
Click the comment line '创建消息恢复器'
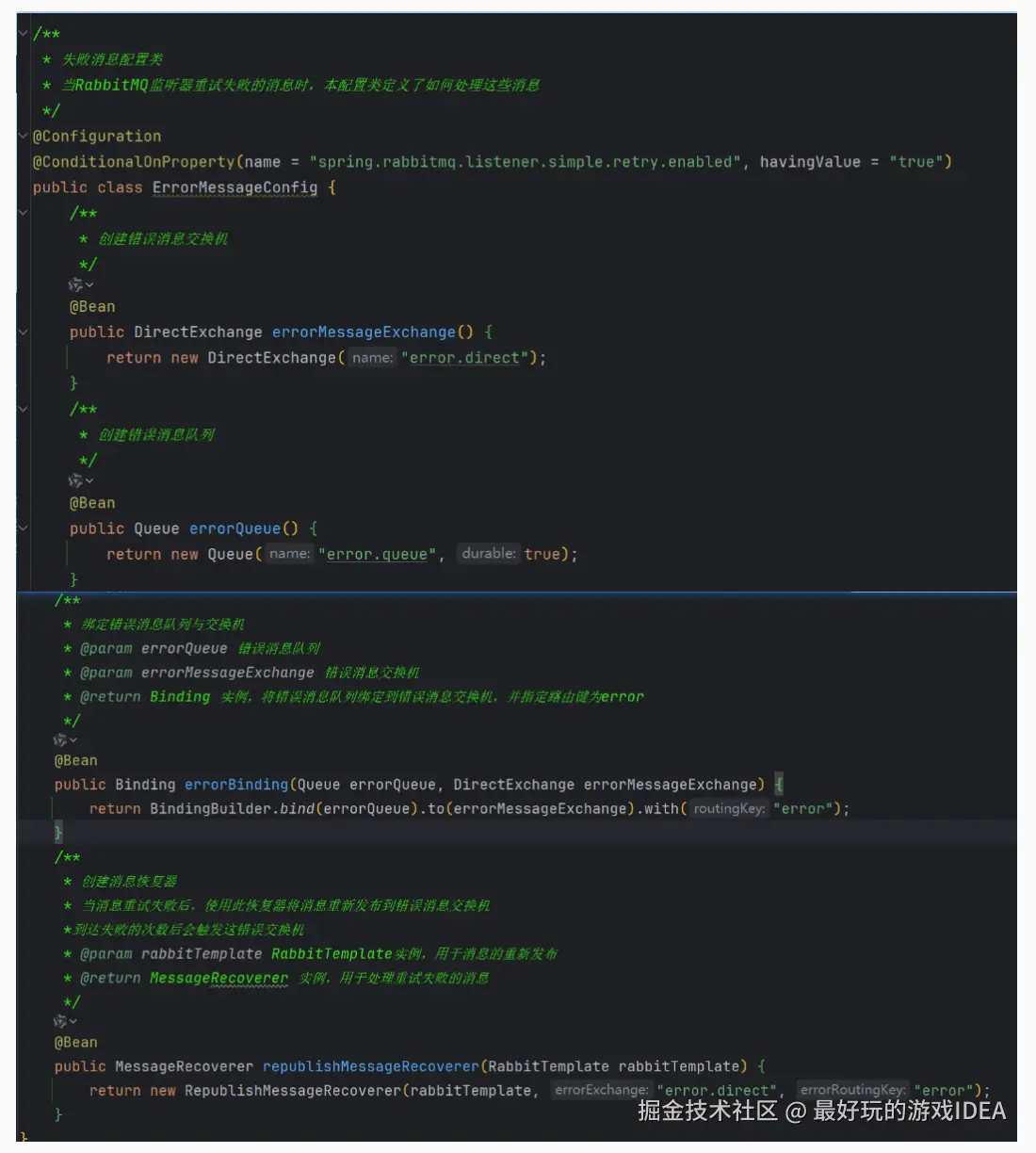coord(129,881)
